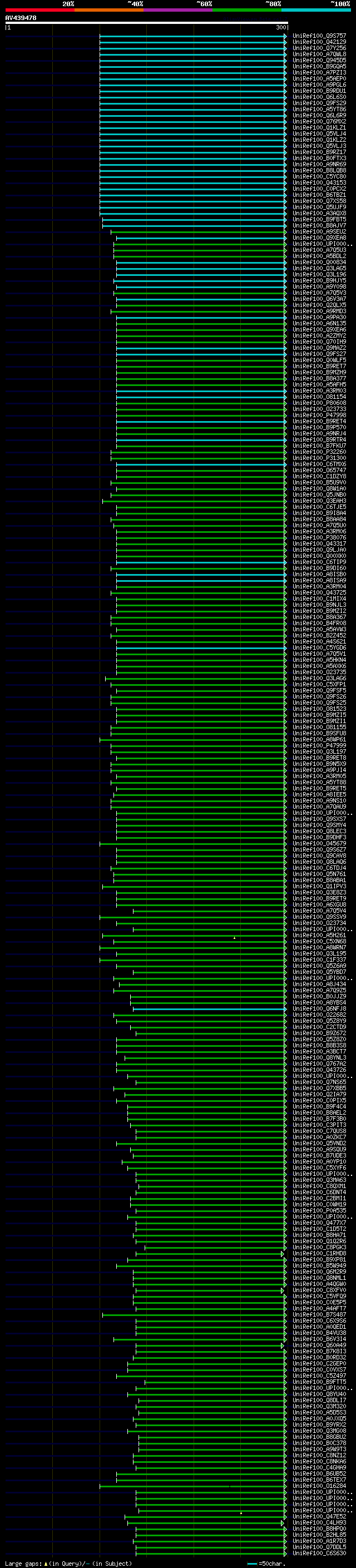This screenshot has height=1568, width=356.
Task: Open hit UniRef100_B9FBT5
Action: tap(319, 219)
